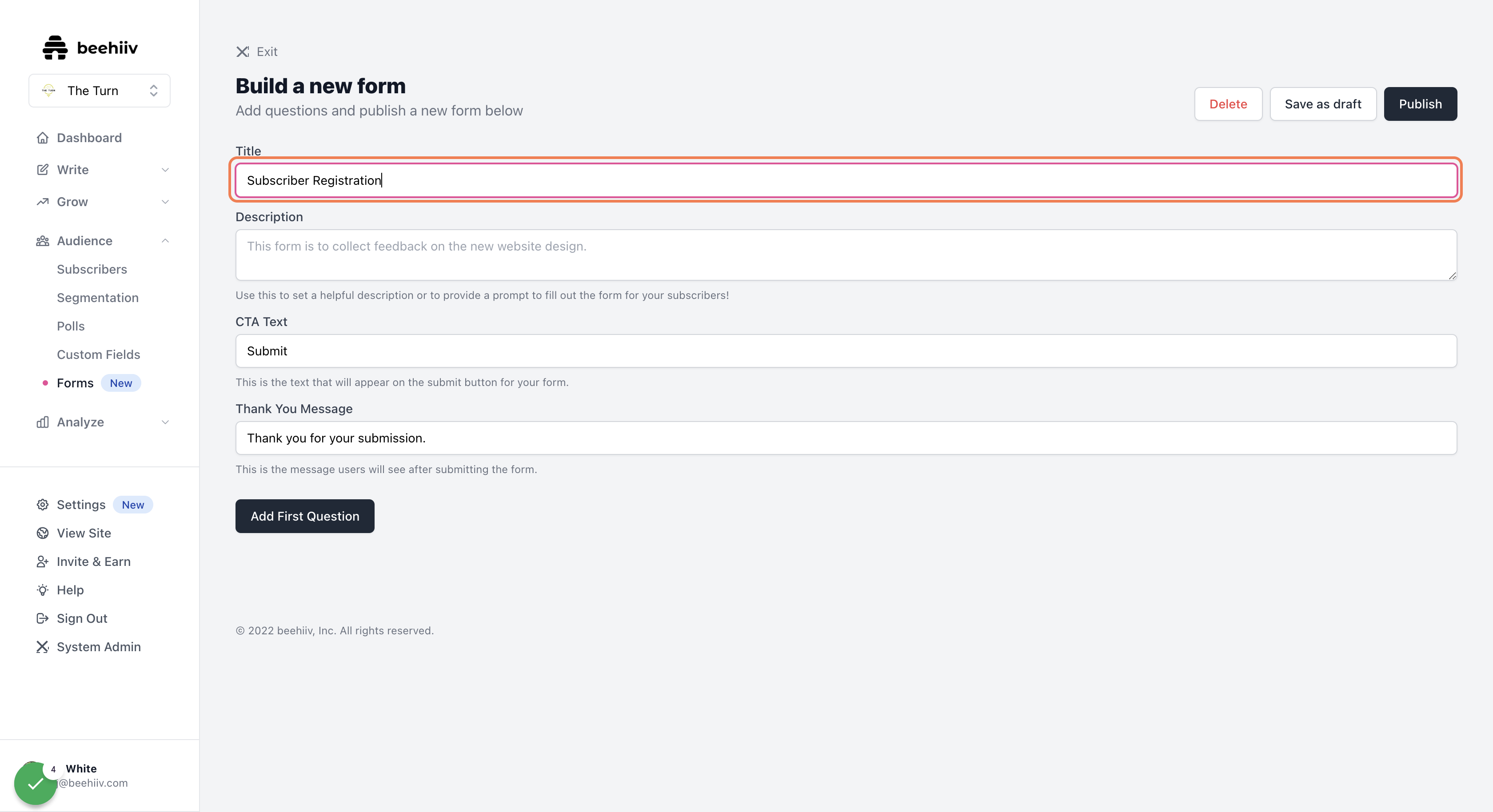Click the View Site globe icon
The height and width of the screenshot is (812, 1493).
pos(42,533)
